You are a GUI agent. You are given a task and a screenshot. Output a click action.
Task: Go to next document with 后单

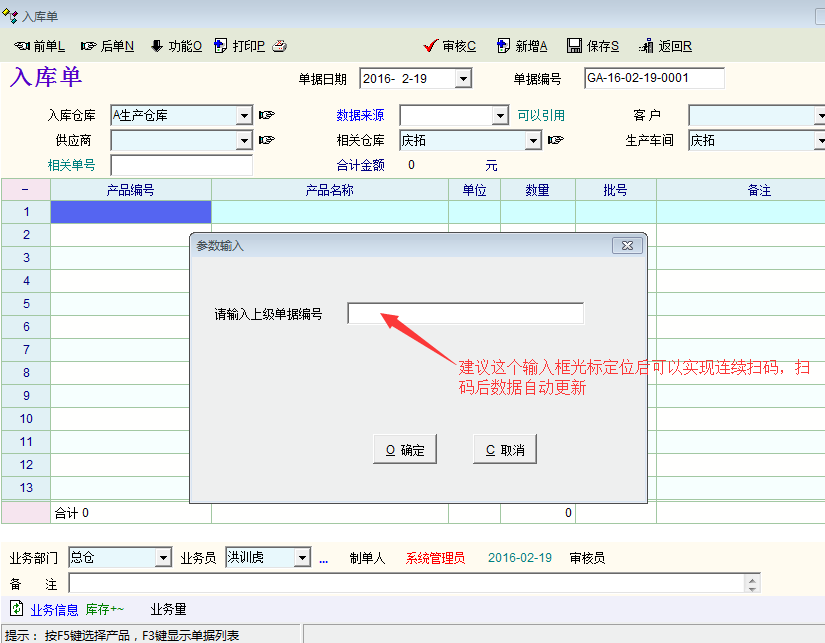[x=107, y=46]
